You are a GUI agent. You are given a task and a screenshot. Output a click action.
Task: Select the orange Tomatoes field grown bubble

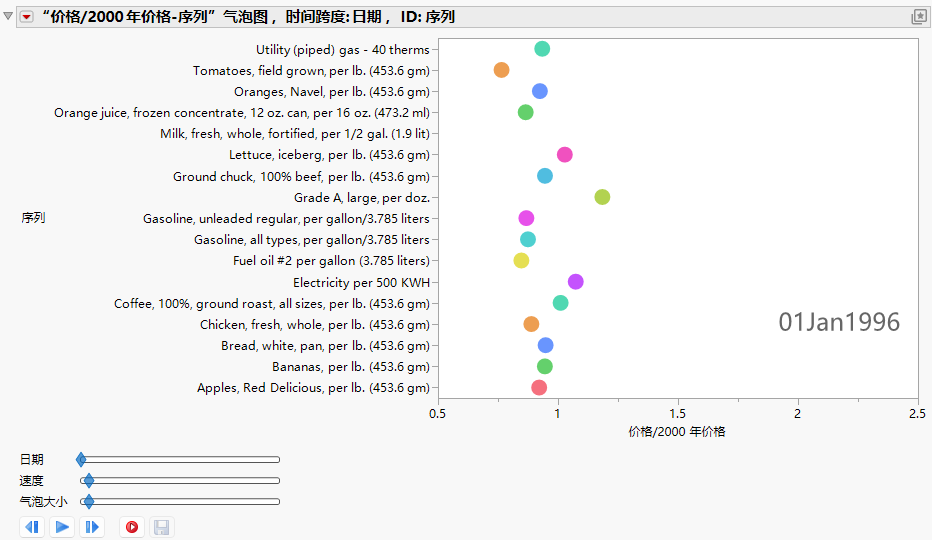(x=501, y=70)
